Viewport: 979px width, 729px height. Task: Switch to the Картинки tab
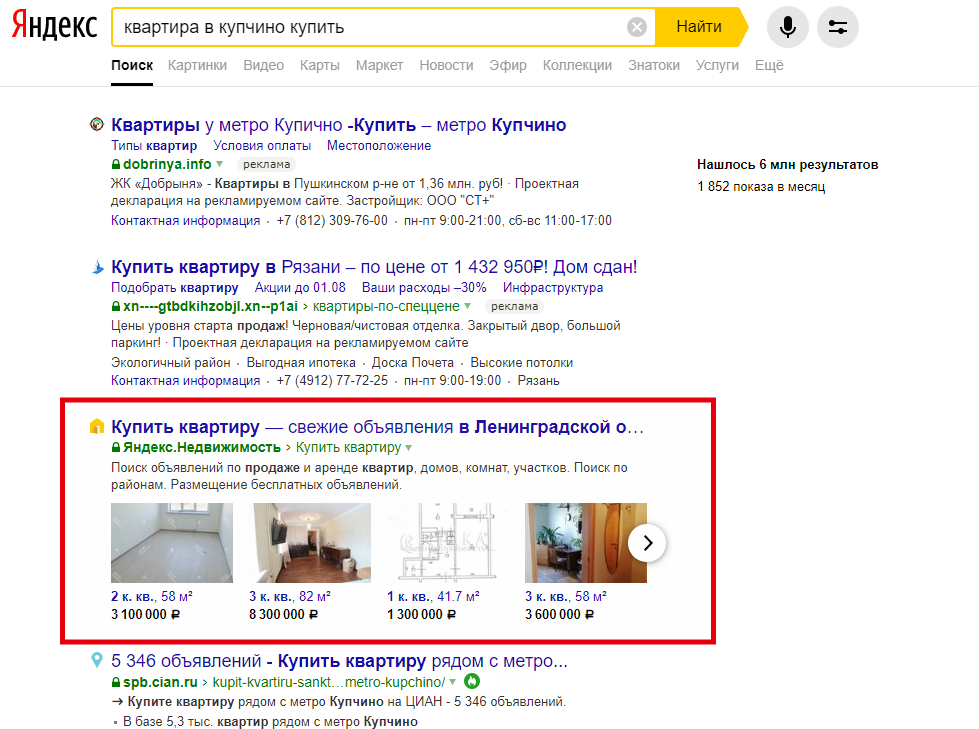click(197, 65)
